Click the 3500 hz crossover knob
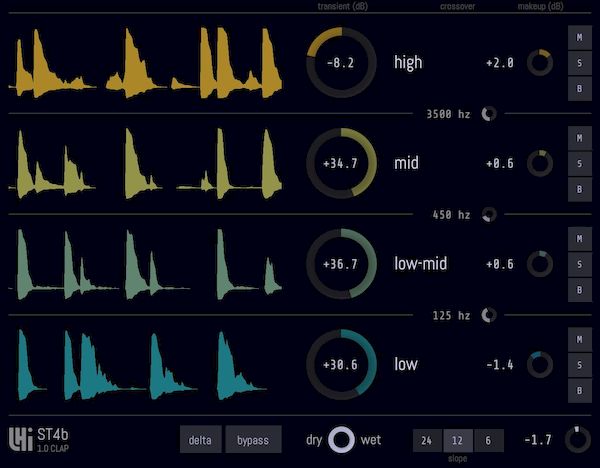Screen dimensions: 600x468 click(x=489, y=114)
